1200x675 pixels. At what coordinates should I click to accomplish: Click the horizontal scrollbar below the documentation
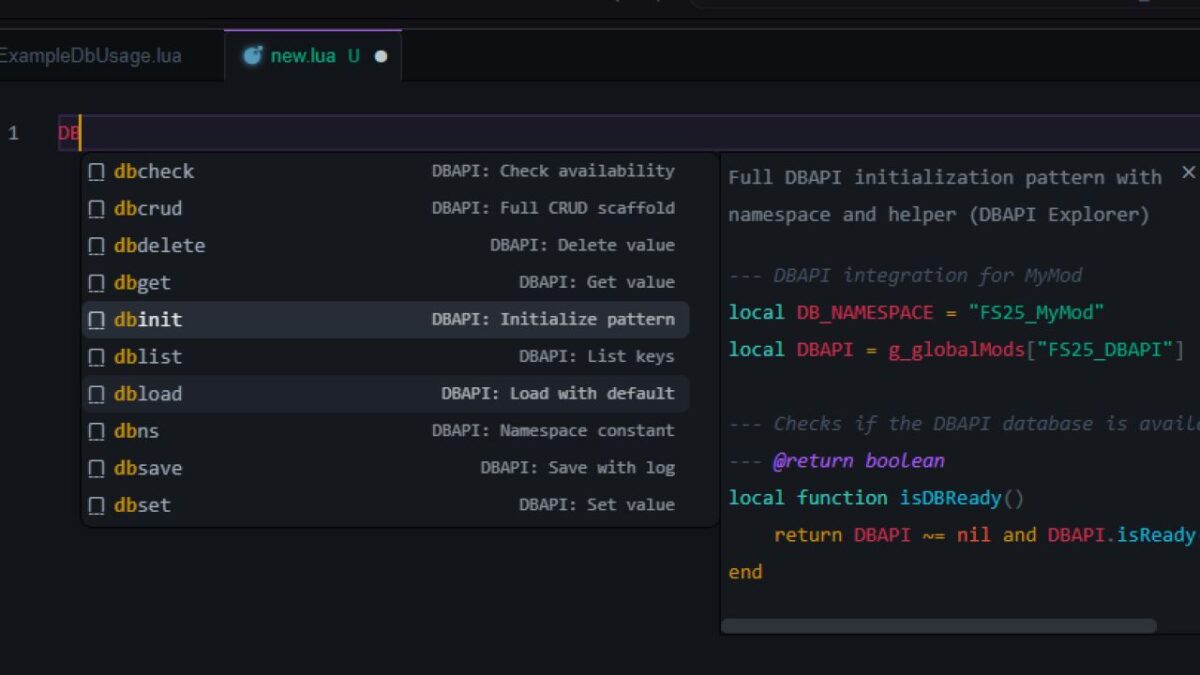(x=940, y=624)
